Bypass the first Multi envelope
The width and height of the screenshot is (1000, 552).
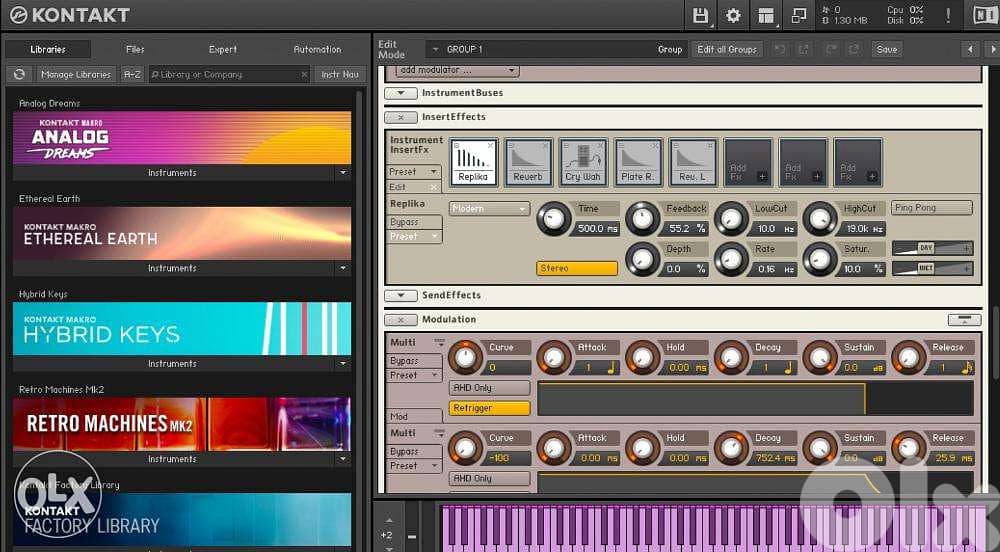(415, 361)
